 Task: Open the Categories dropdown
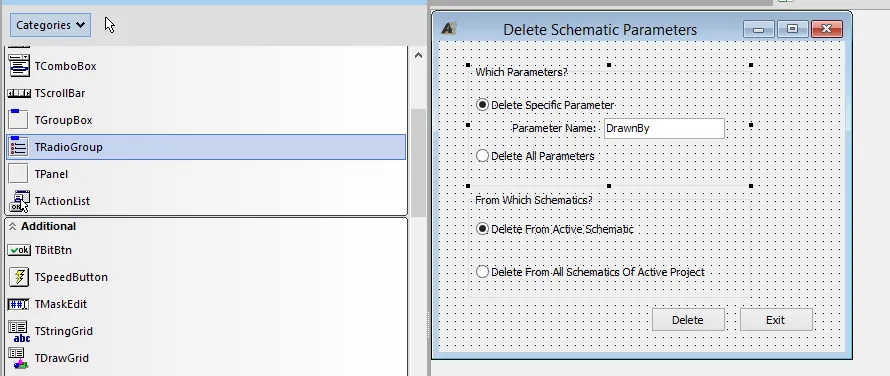(50, 25)
